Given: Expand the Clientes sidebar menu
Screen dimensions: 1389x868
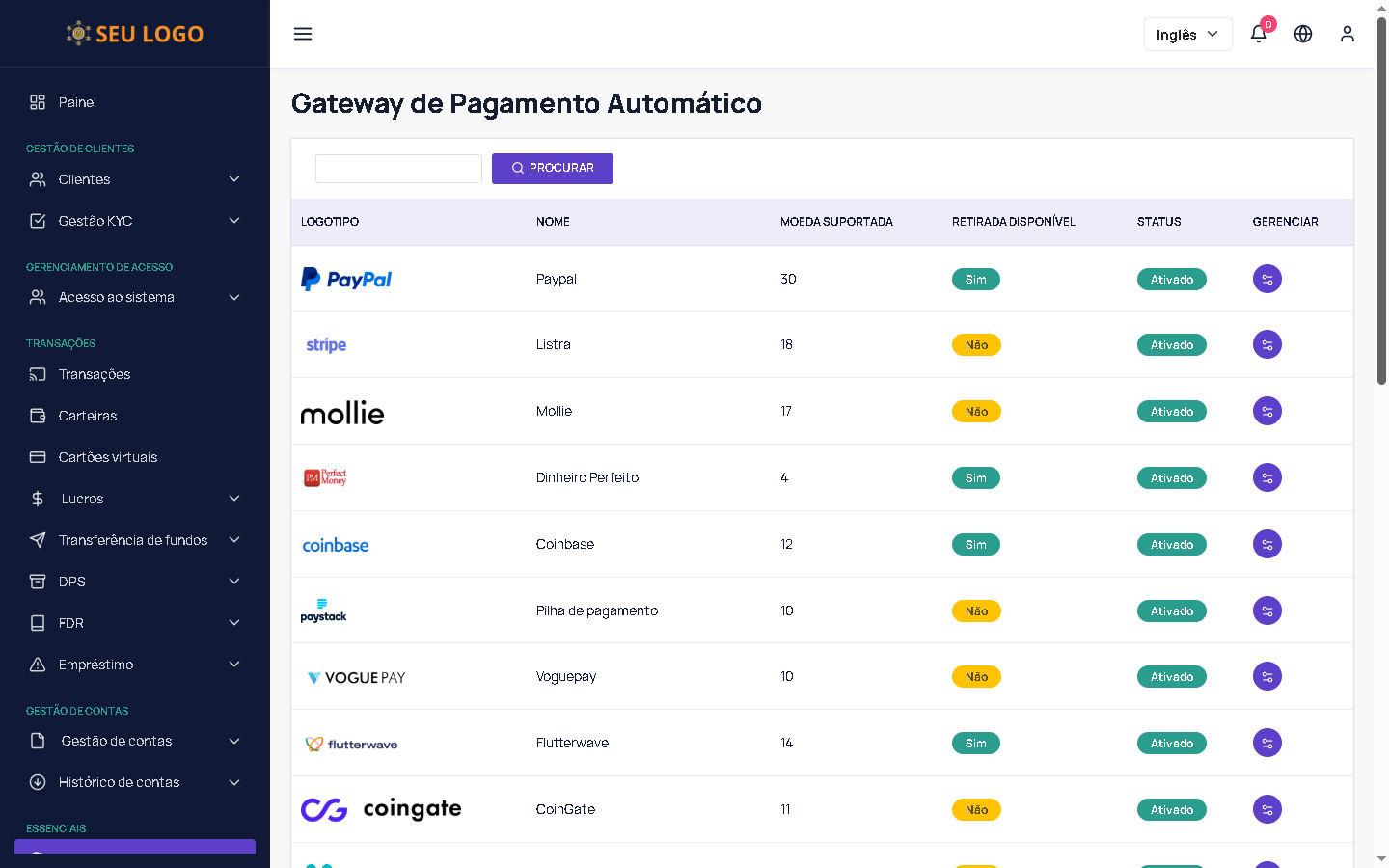Looking at the screenshot, I should (x=135, y=179).
